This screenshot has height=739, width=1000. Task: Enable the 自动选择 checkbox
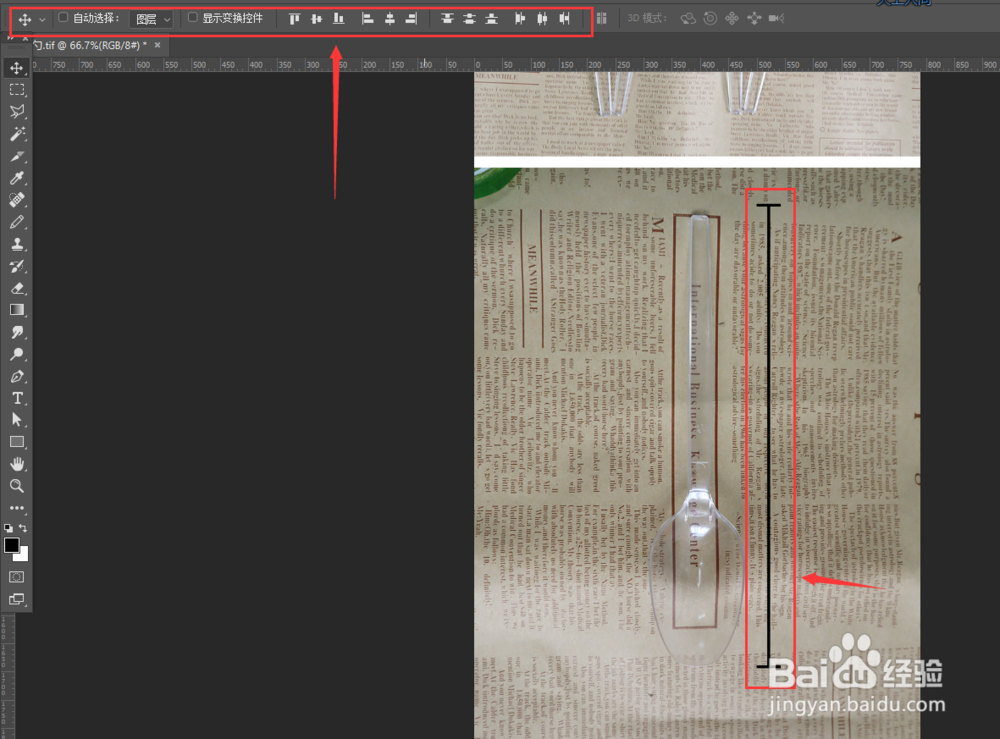63,18
